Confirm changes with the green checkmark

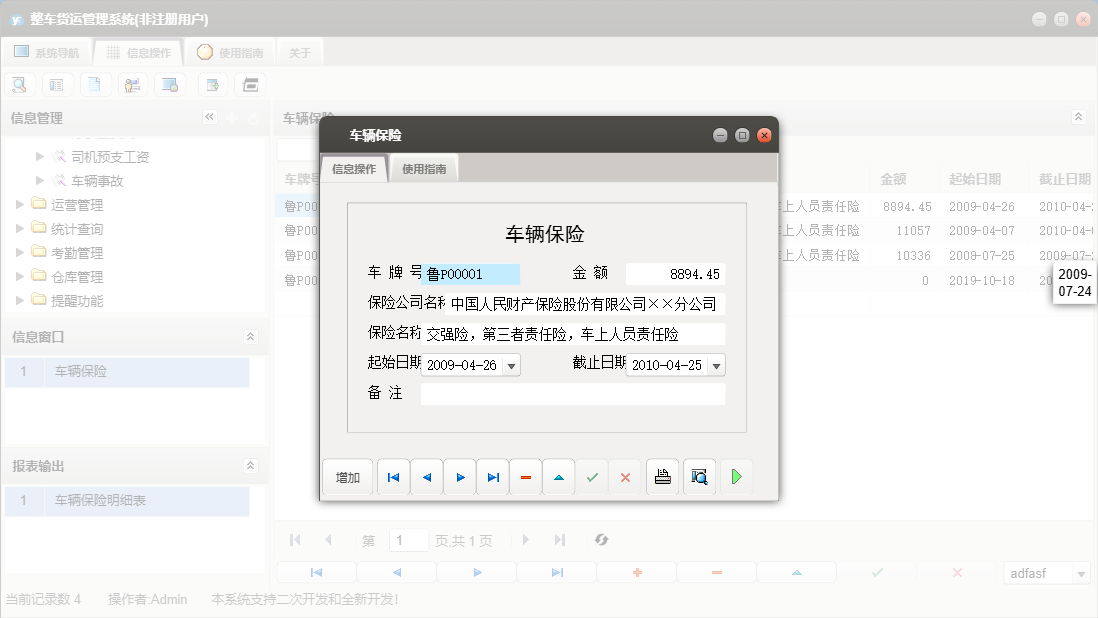tap(592, 477)
